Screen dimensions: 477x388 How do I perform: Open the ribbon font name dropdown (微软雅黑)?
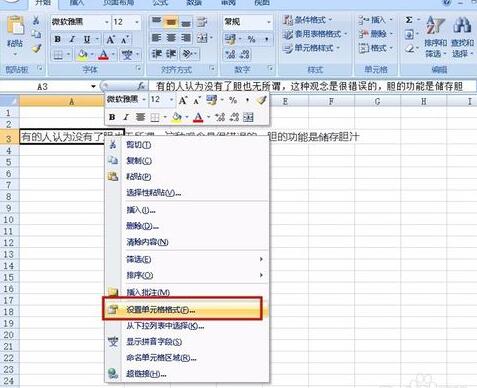tap(107, 22)
